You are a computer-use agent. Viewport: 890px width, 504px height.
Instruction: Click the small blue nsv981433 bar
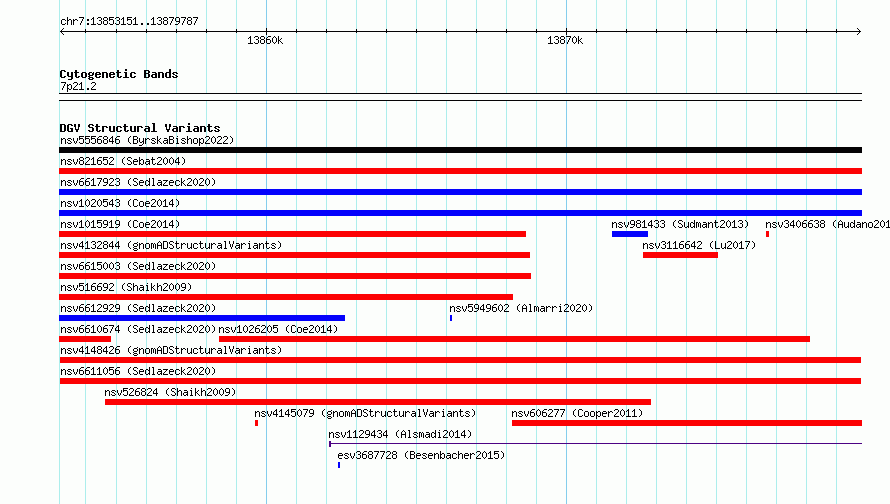pos(629,234)
